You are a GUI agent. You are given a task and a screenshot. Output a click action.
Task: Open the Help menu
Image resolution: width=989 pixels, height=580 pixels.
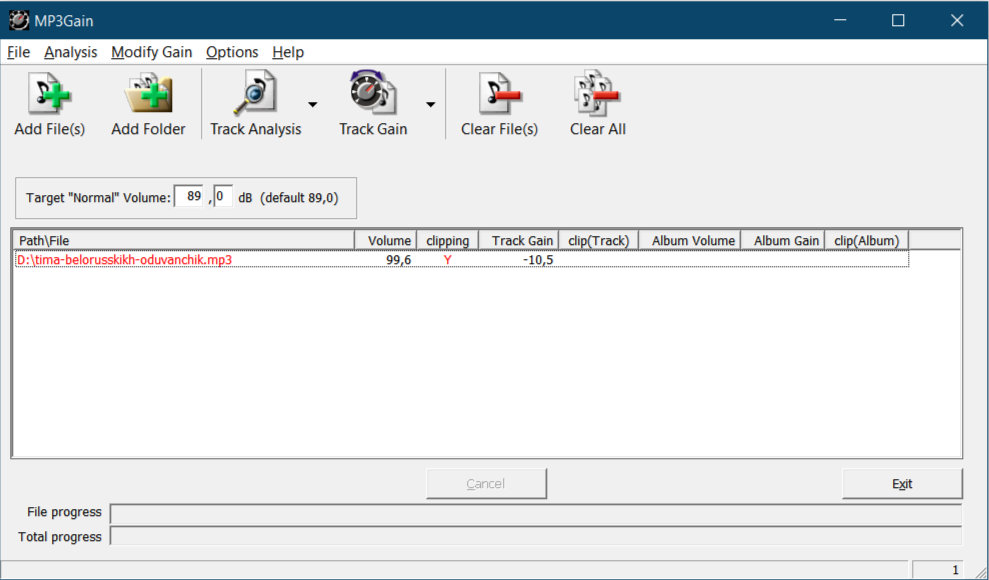[288, 52]
